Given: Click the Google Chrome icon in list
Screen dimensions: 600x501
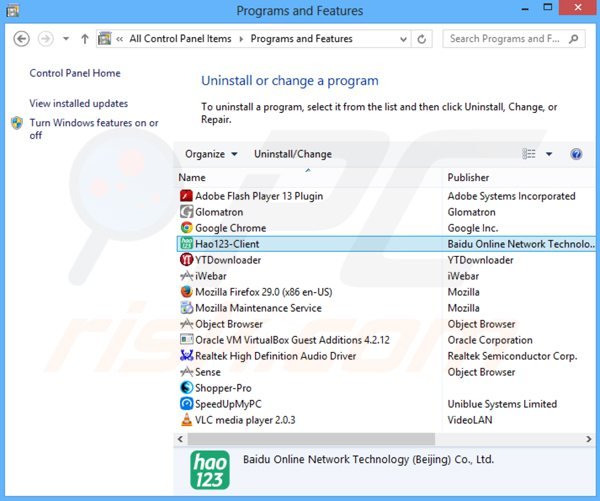Looking at the screenshot, I should (186, 228).
